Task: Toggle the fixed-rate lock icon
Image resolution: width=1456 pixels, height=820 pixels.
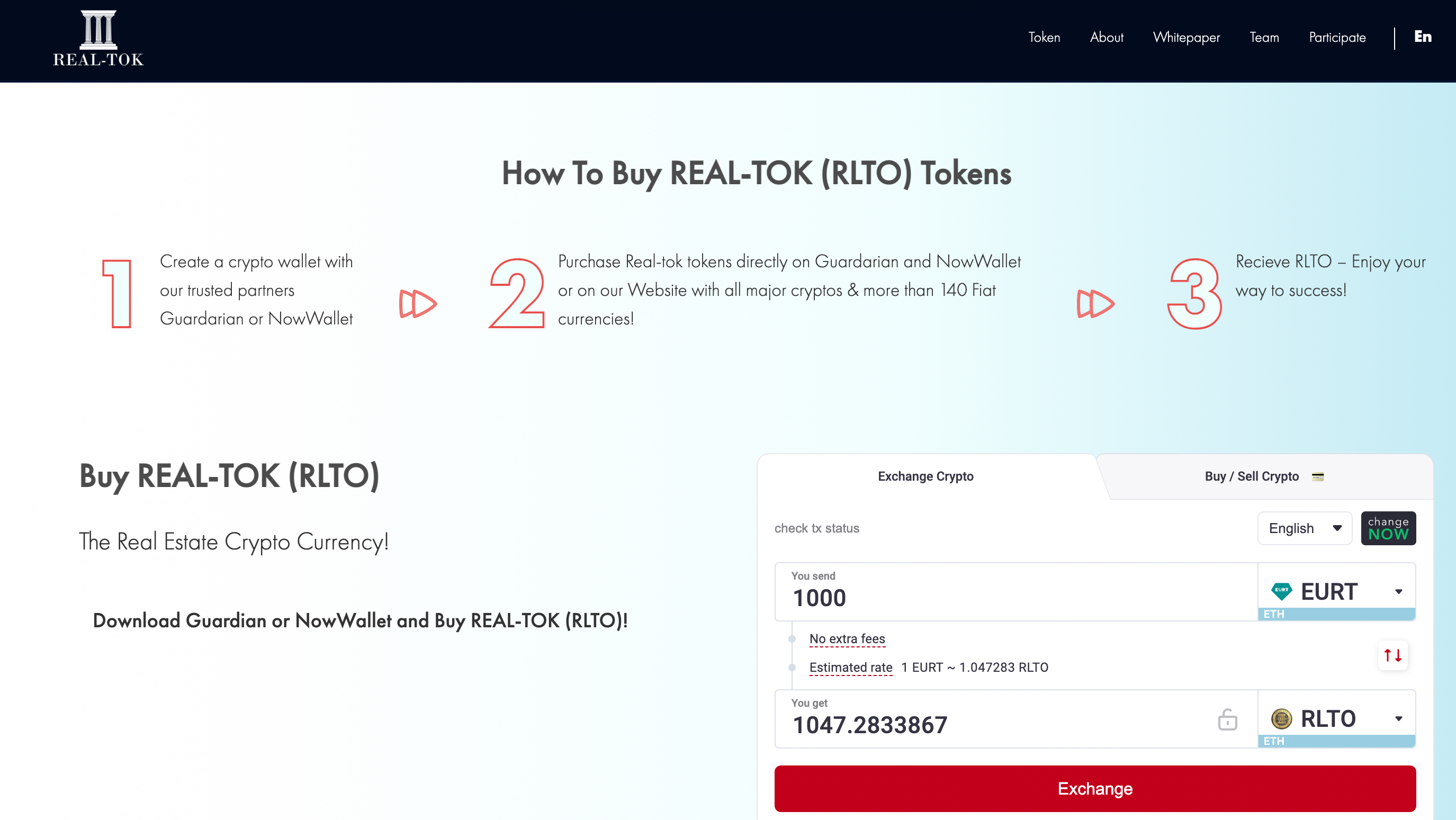Action: (x=1227, y=719)
